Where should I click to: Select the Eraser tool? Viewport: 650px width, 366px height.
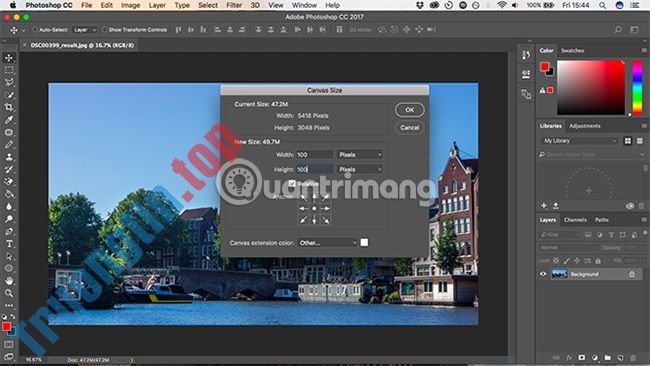pos(9,182)
